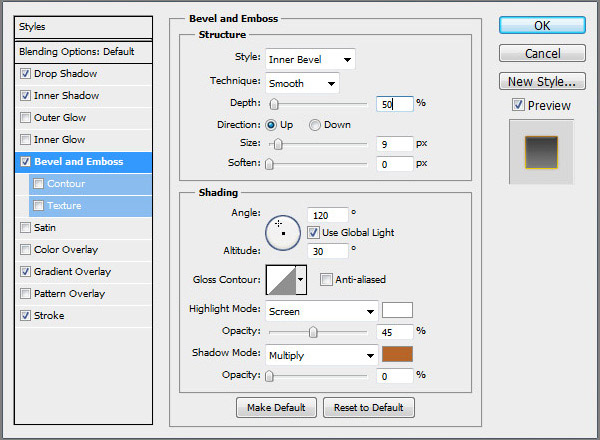Enable the Anti-aliased checkbox
This screenshot has width=600, height=440.
point(326,280)
